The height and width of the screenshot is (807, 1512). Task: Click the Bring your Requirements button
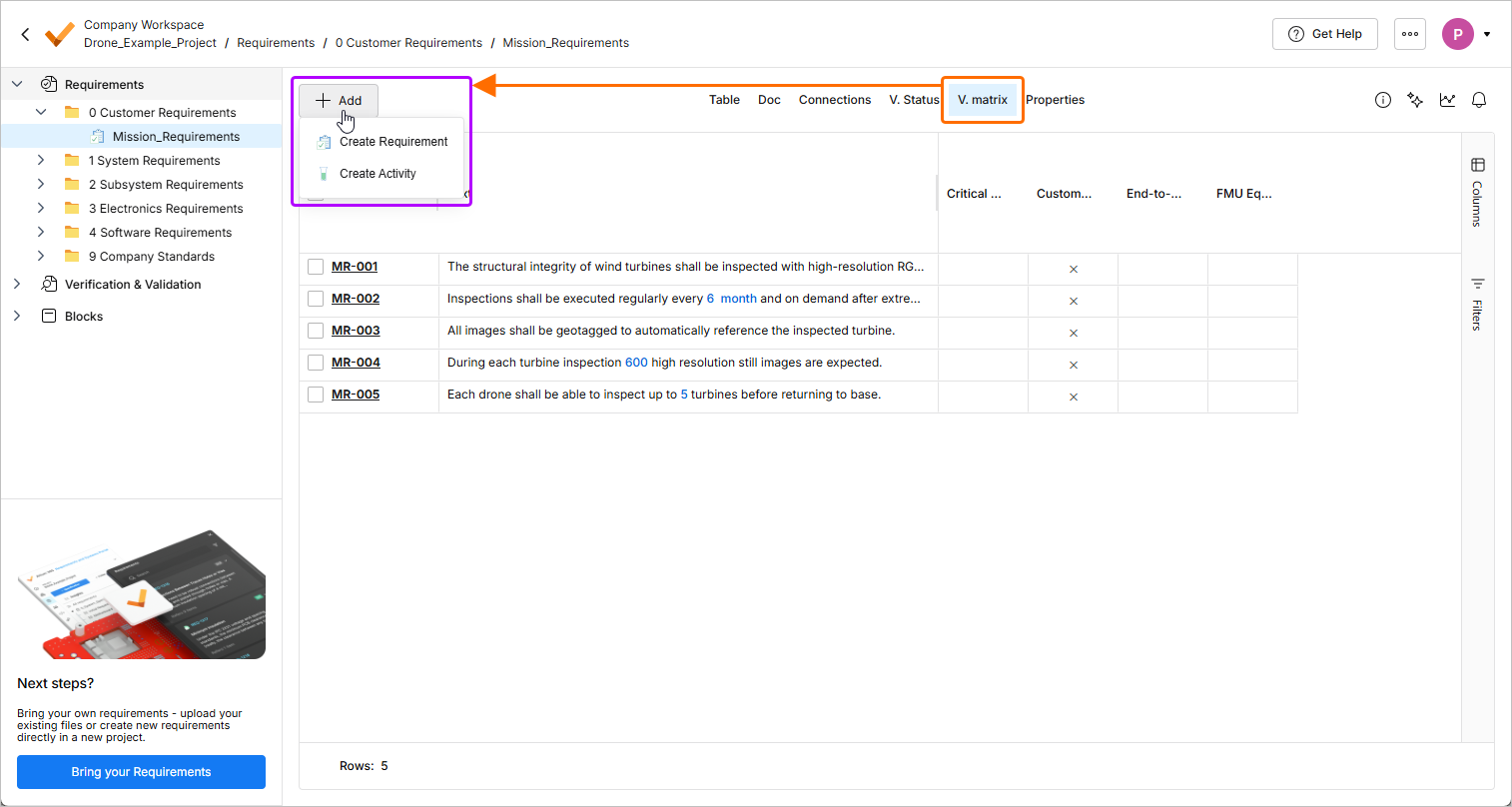[x=141, y=772]
